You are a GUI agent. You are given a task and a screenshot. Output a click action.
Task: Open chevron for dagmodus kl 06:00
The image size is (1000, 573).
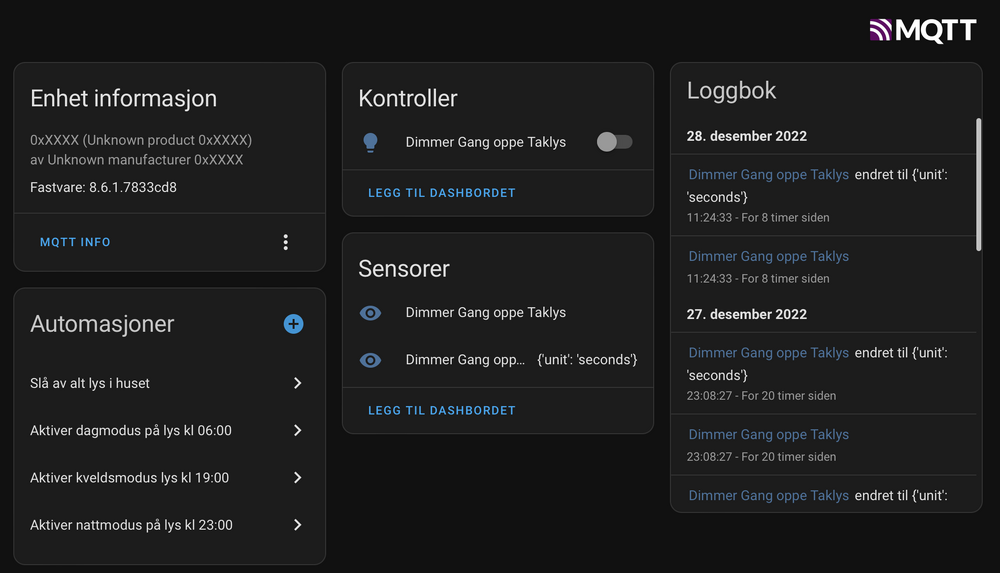[x=297, y=430]
